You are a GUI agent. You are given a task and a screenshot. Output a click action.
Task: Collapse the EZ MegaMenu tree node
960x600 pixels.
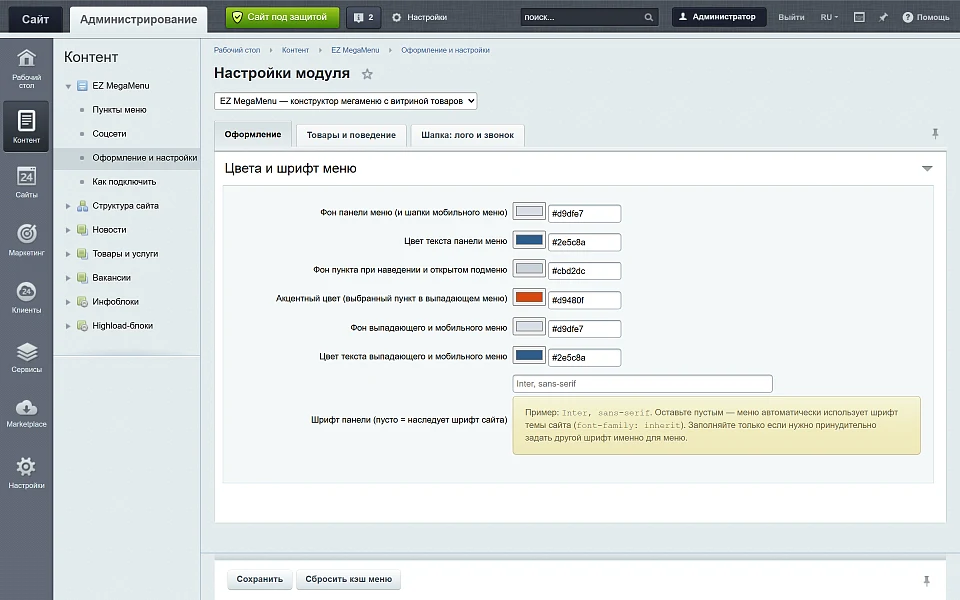tap(68, 86)
